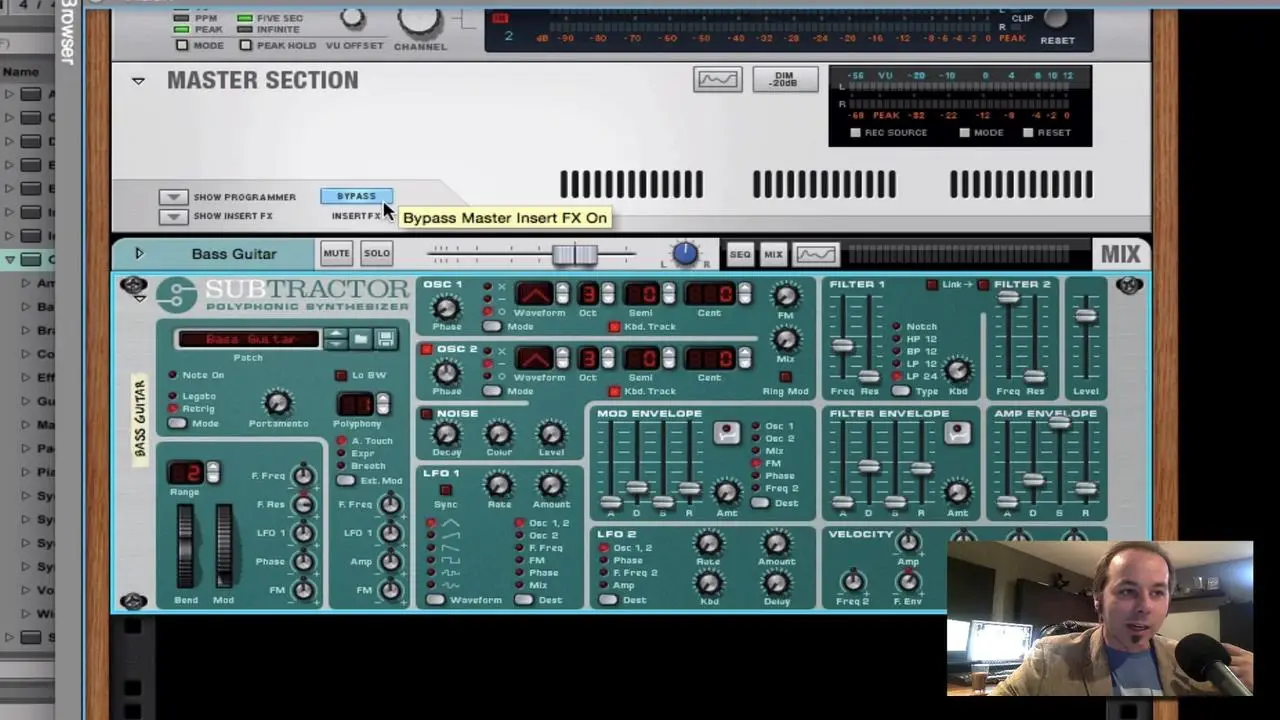Click the Noise Color knob
1280x720 pixels.
click(498, 433)
